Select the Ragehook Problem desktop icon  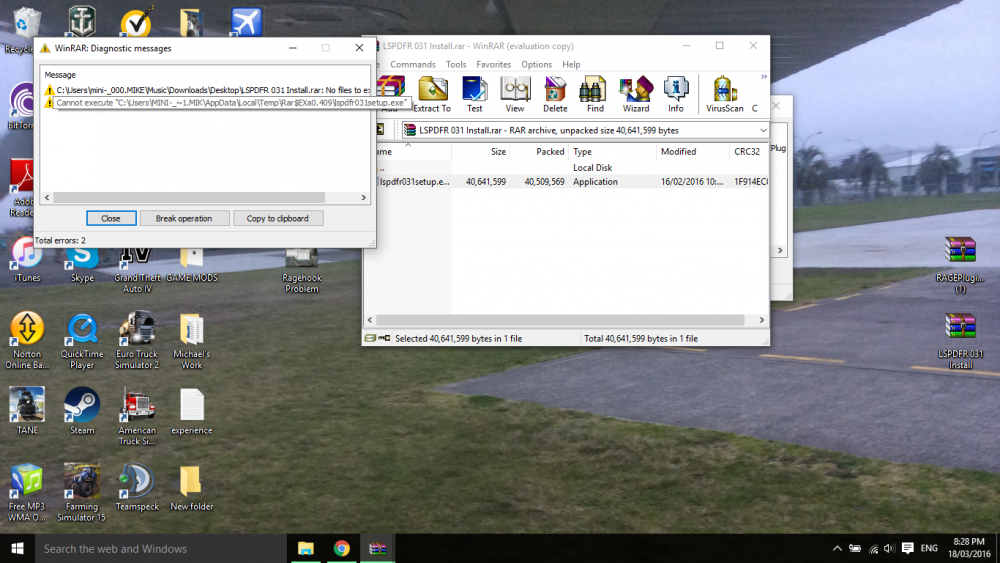pyautogui.click(x=302, y=270)
